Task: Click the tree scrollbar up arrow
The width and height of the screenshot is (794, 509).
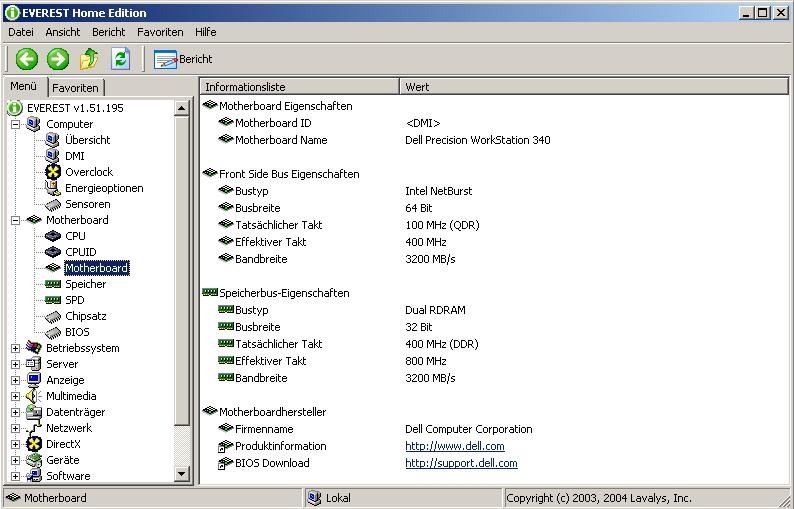Action: 182,108
